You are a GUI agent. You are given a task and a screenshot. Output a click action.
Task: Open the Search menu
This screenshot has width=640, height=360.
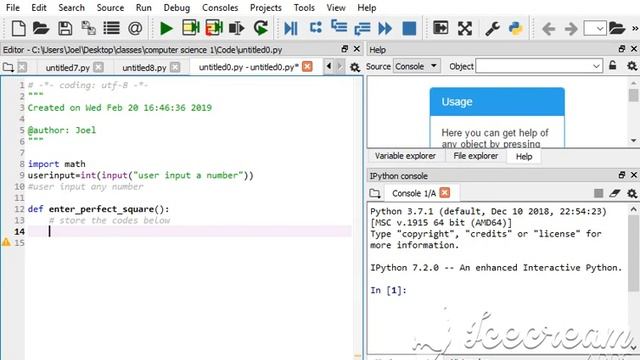[71, 8]
